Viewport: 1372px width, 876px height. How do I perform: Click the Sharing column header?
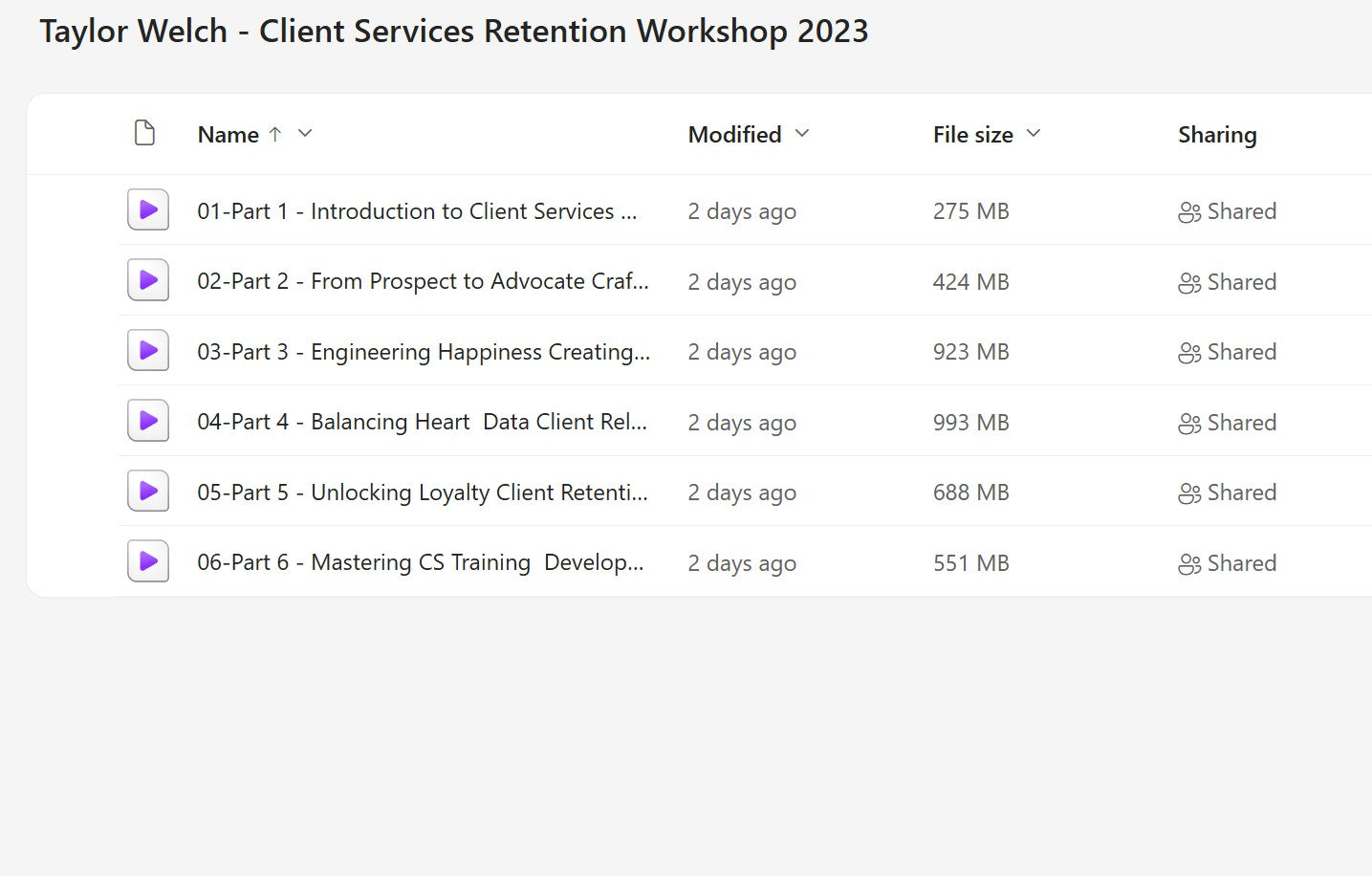(1217, 134)
